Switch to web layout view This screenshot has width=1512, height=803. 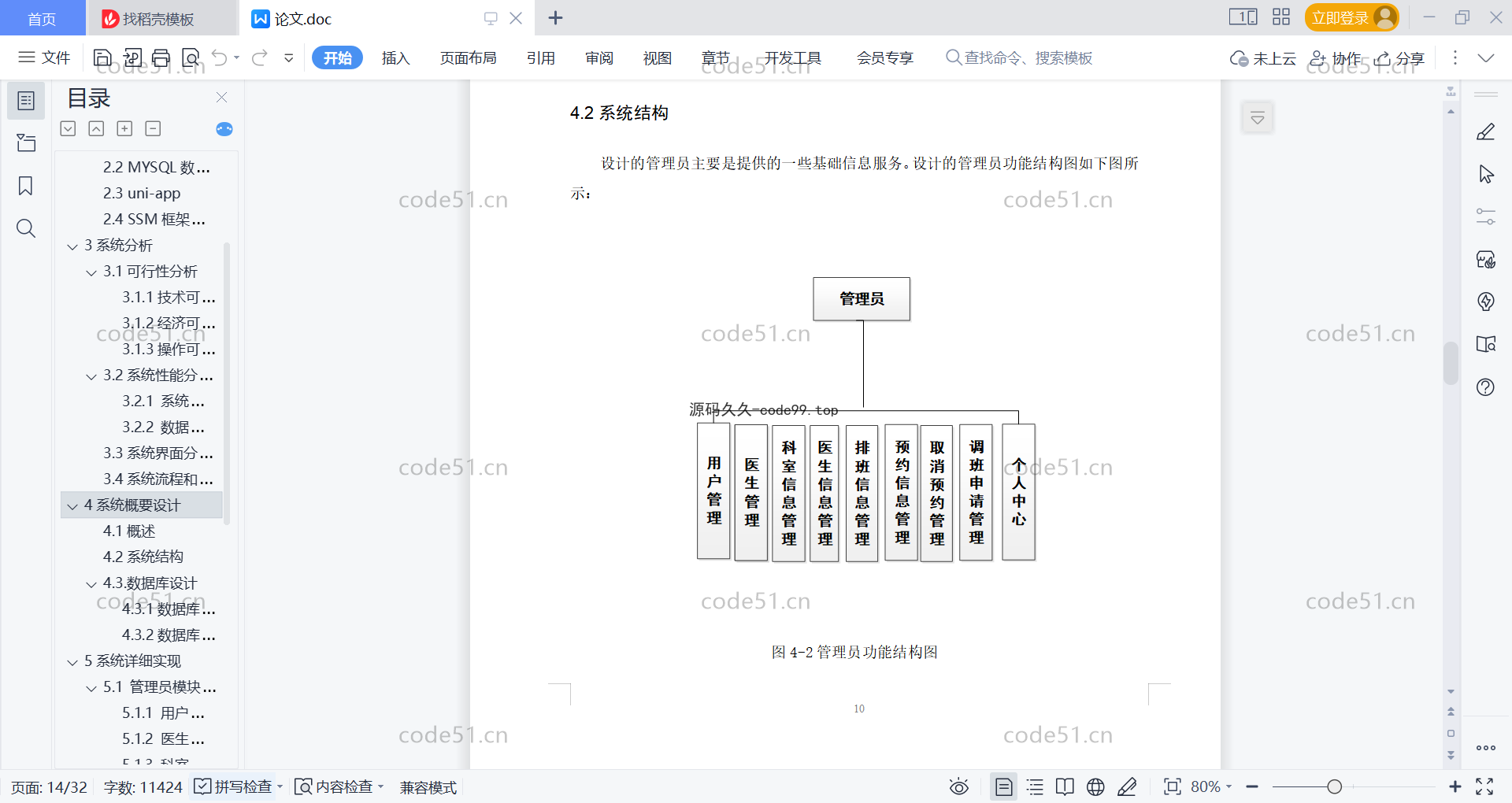coord(1095,786)
